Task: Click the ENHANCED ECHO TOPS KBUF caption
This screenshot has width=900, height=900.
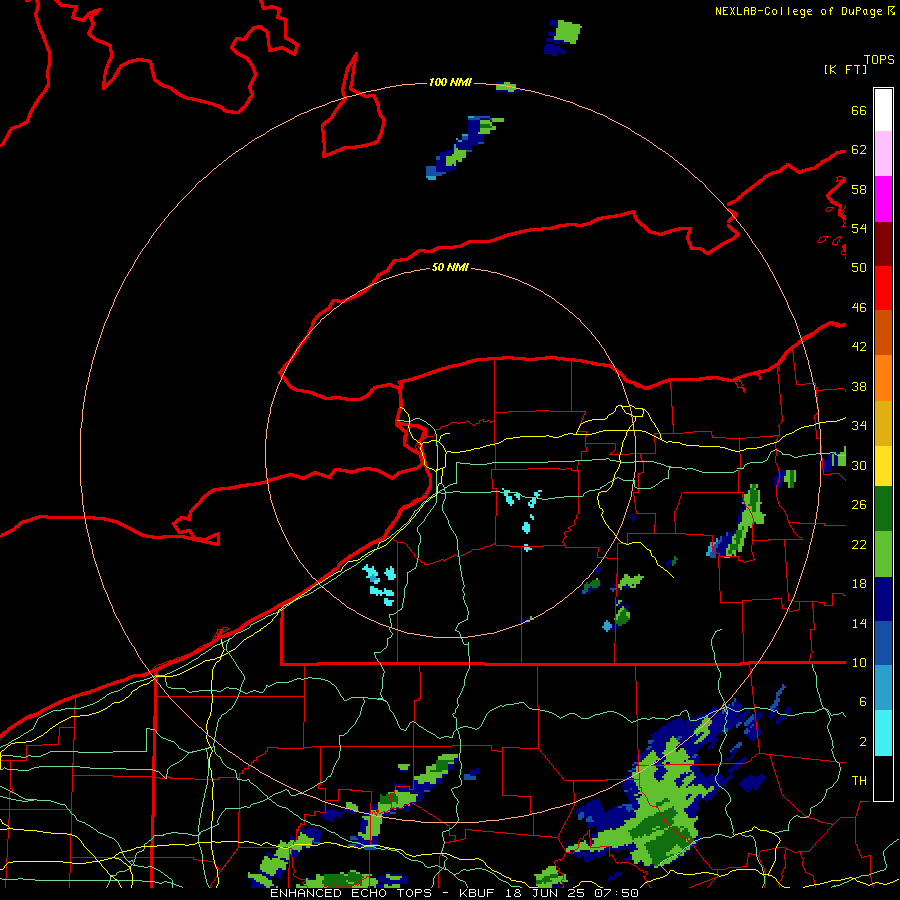Action: point(454,893)
